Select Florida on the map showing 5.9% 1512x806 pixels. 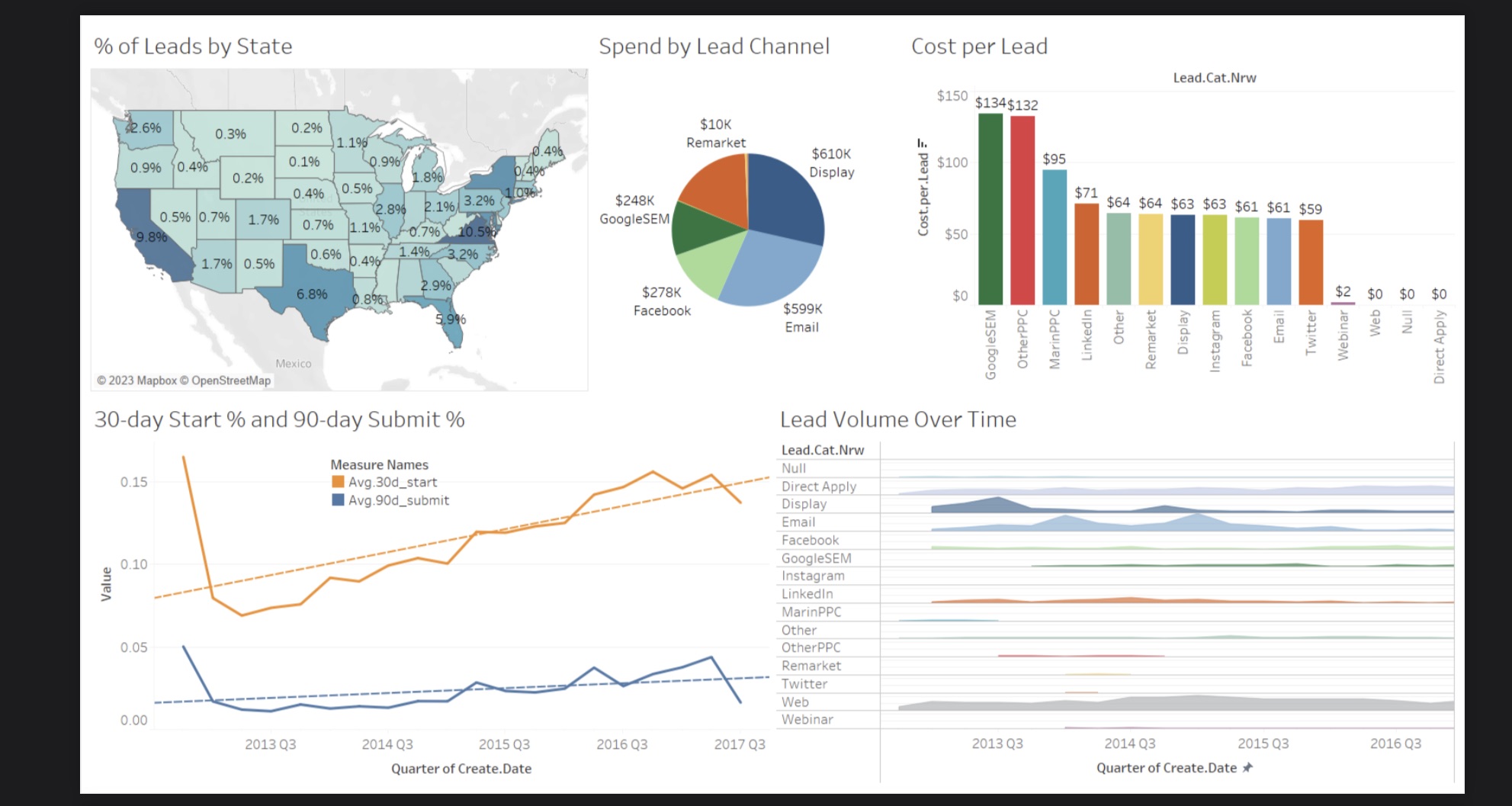pyautogui.click(x=450, y=319)
